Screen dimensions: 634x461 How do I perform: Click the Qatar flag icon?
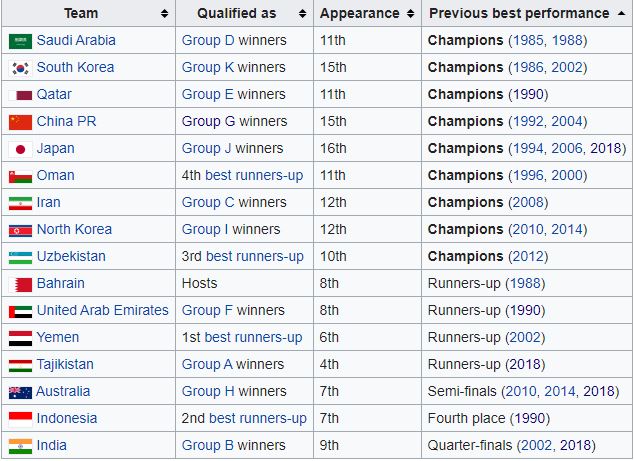tap(20, 95)
